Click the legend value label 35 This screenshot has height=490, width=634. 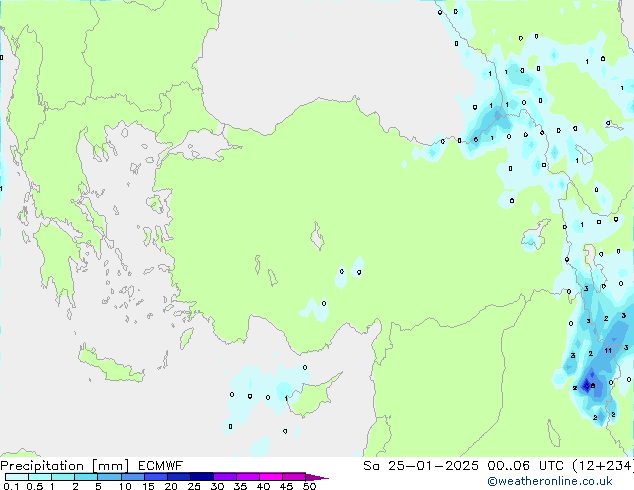coord(240,487)
